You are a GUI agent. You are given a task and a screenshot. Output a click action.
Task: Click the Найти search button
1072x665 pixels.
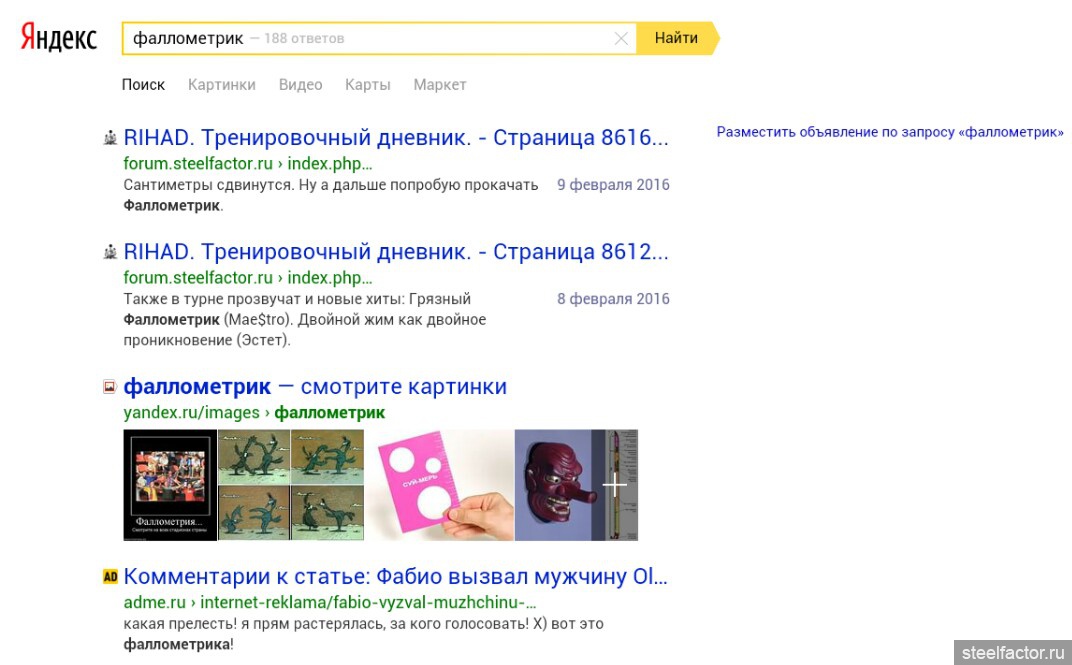[x=677, y=38]
